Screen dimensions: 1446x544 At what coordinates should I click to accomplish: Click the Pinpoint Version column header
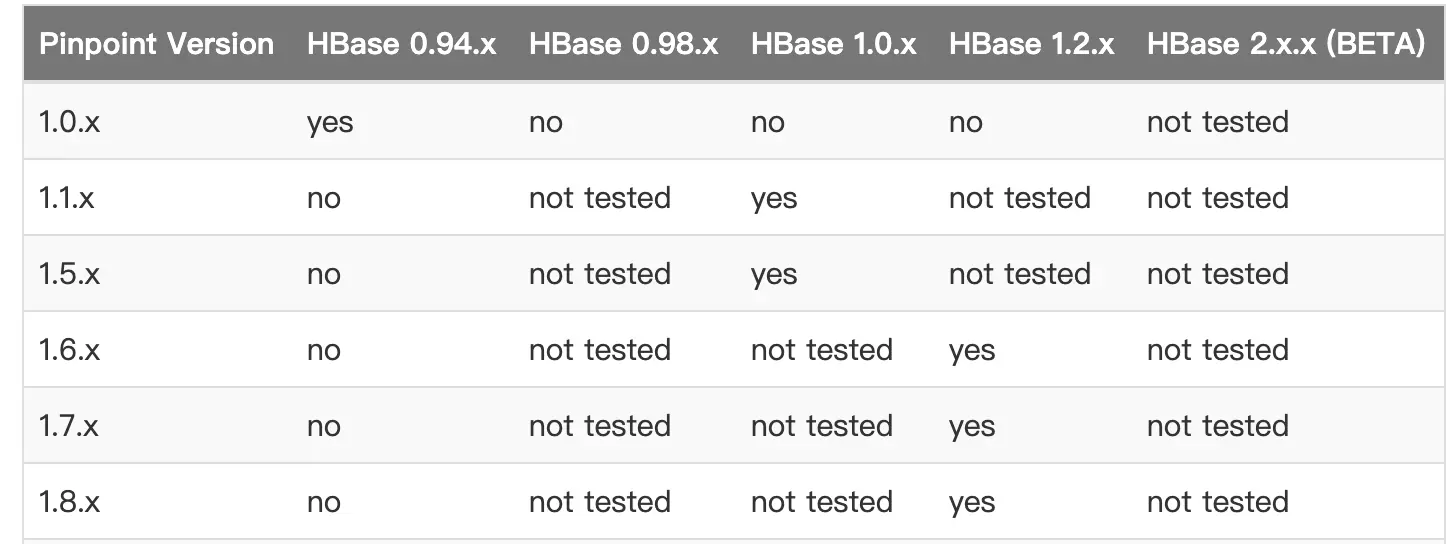(x=156, y=44)
